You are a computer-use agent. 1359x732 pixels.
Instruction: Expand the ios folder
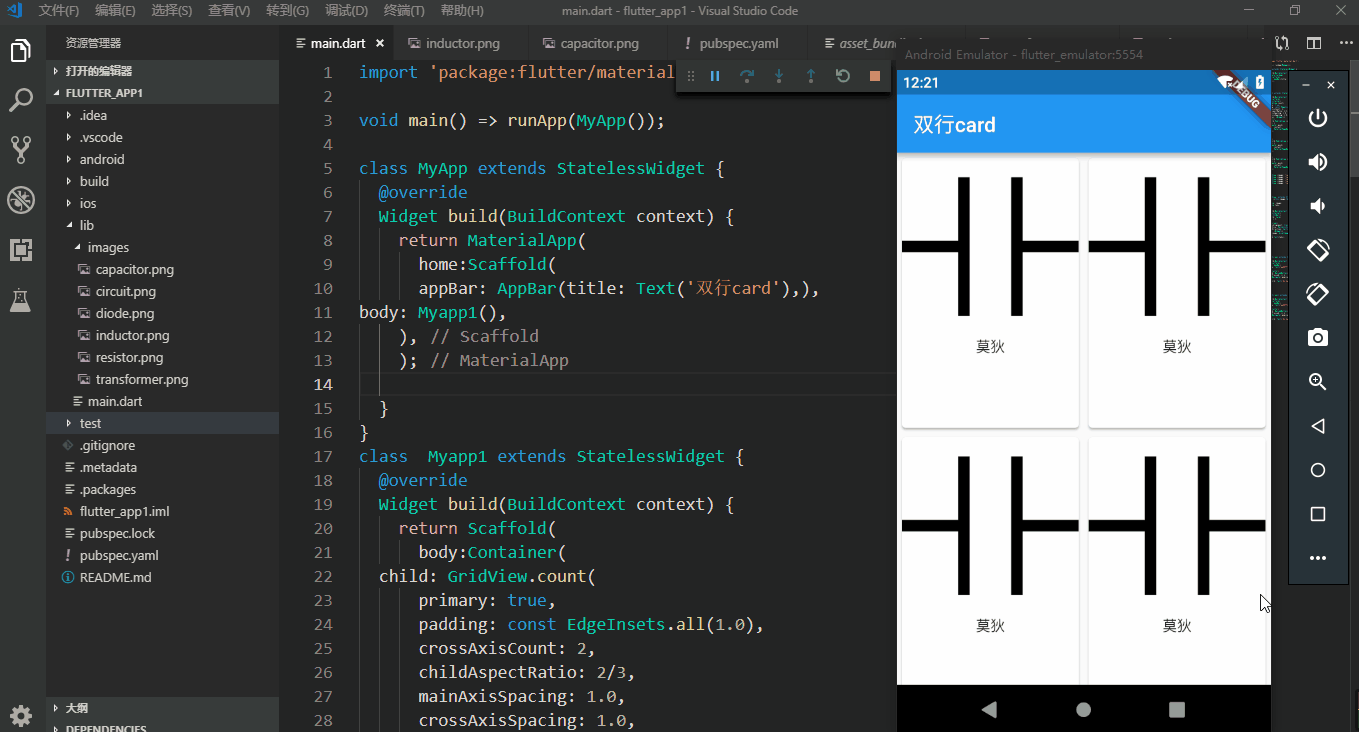tap(162, 203)
